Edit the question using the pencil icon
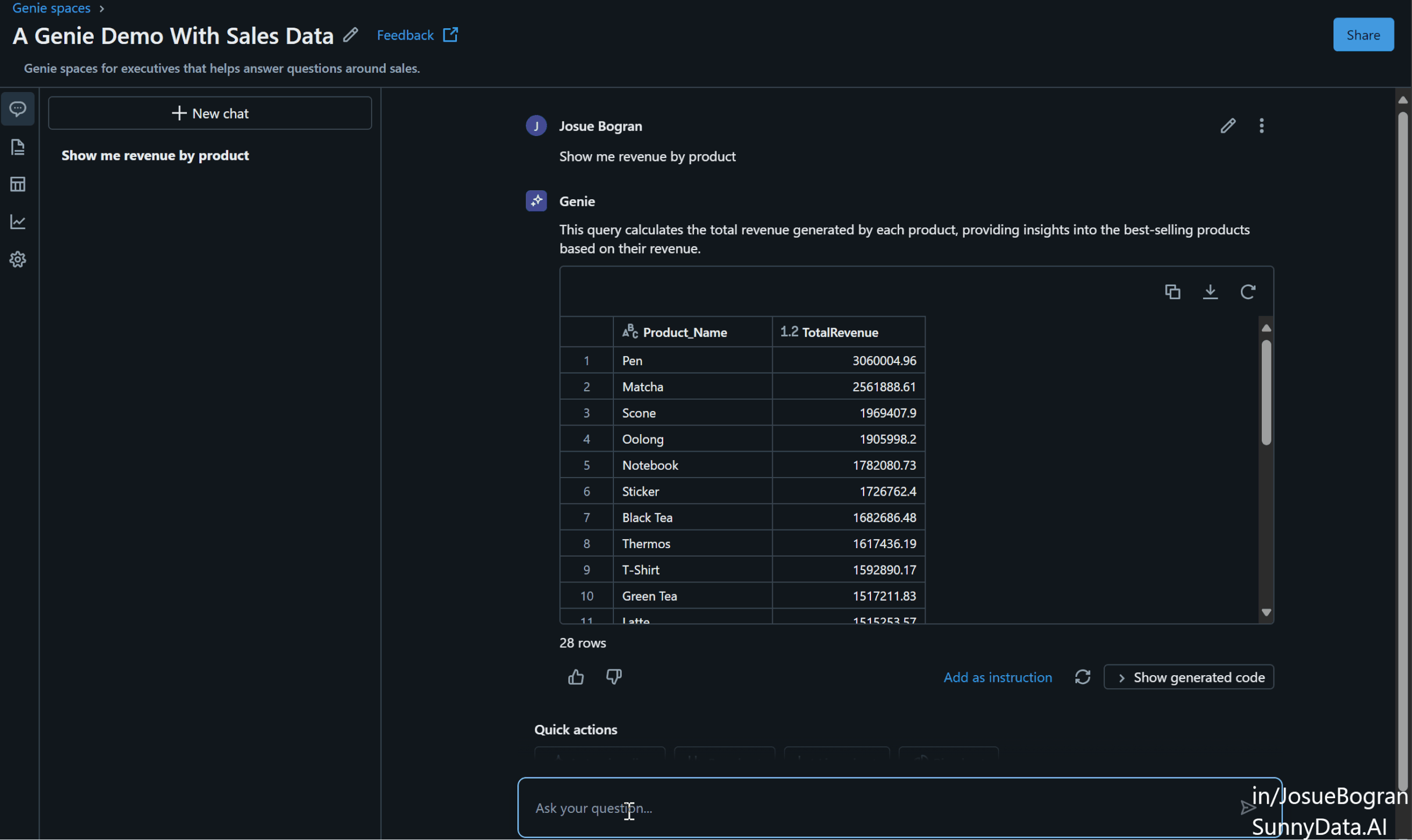The width and height of the screenshot is (1412, 840). pos(1227,125)
